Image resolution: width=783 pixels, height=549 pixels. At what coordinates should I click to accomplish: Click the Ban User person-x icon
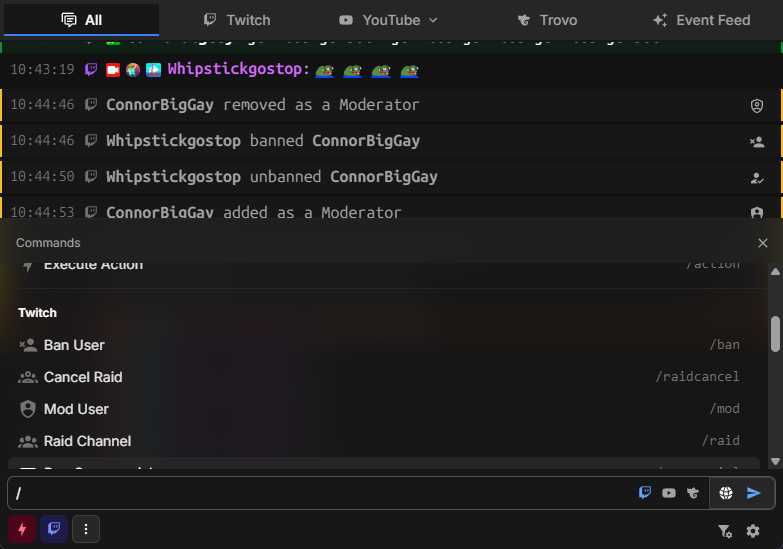coord(28,345)
